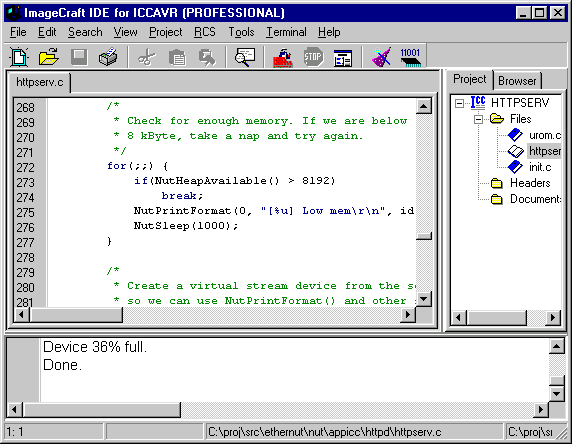
Task: Open the Terminal menu
Action: tap(286, 32)
